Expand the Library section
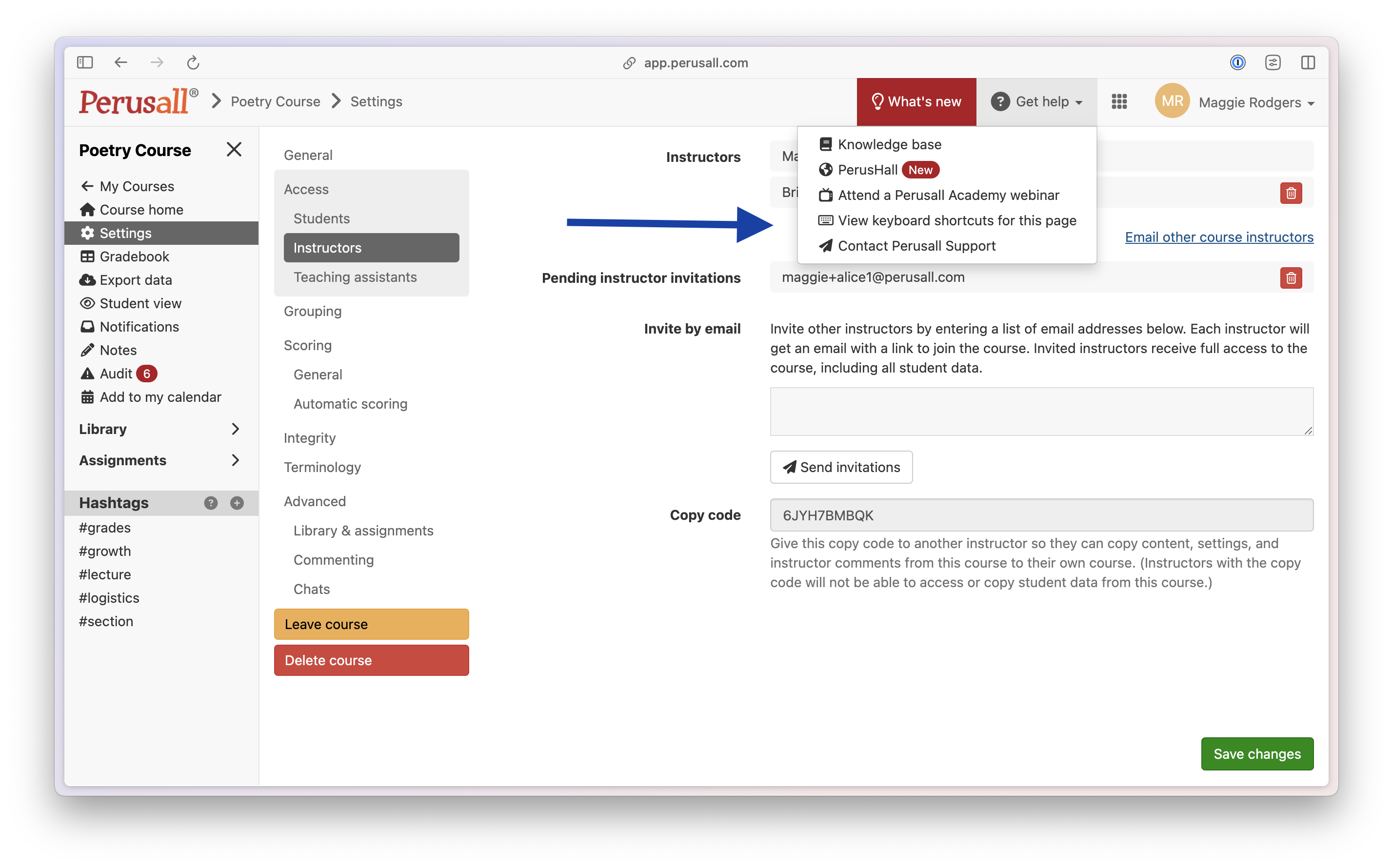 coord(235,429)
